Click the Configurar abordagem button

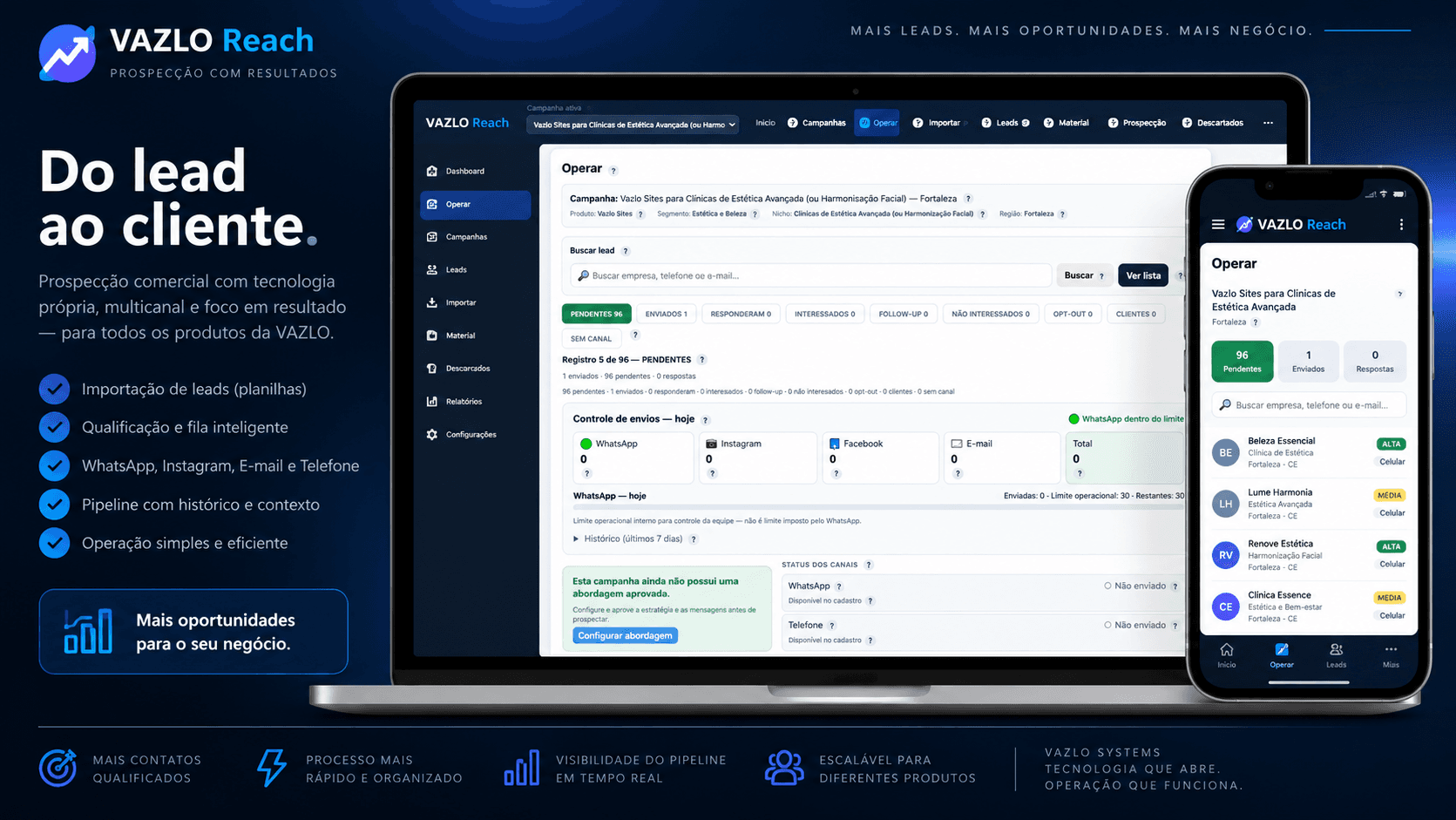[x=626, y=636]
